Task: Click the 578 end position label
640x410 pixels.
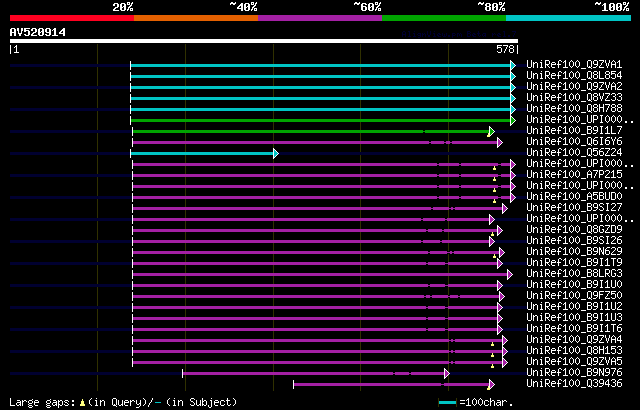Action: click(505, 49)
